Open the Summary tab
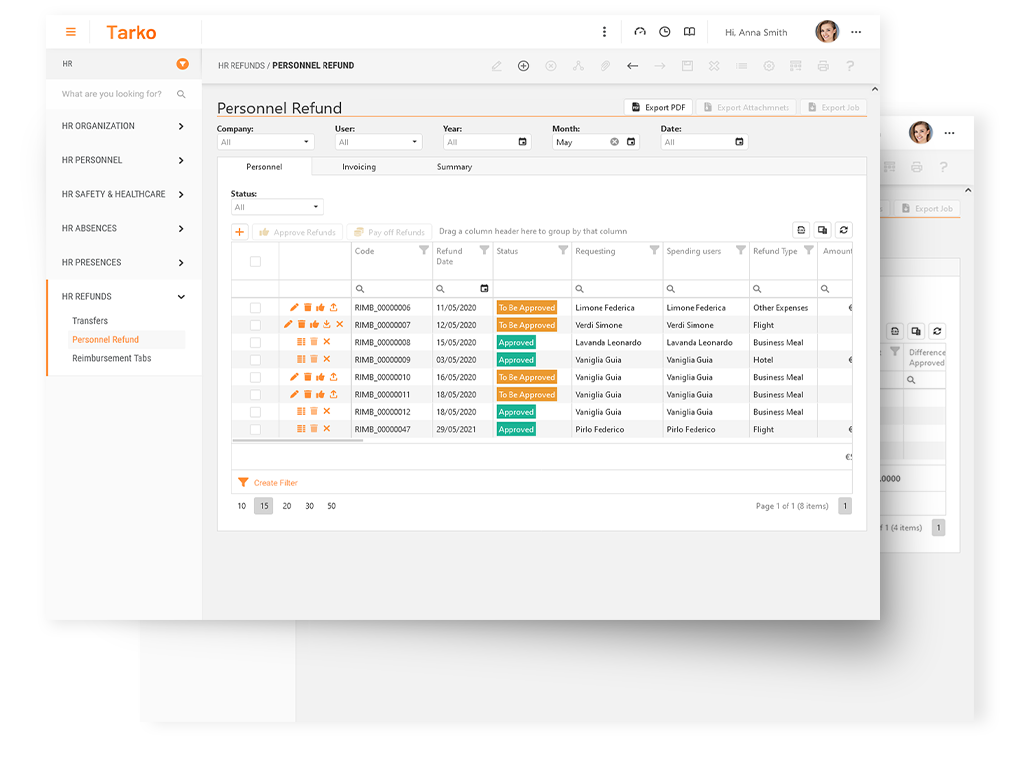Image resolution: width=1024 pixels, height=780 pixels. point(454,167)
